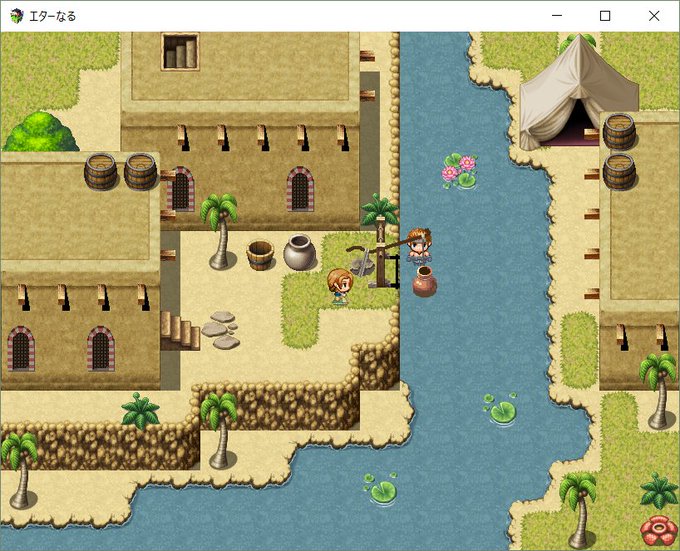
Task: Click the boy bathing in the river
Action: pos(419,246)
